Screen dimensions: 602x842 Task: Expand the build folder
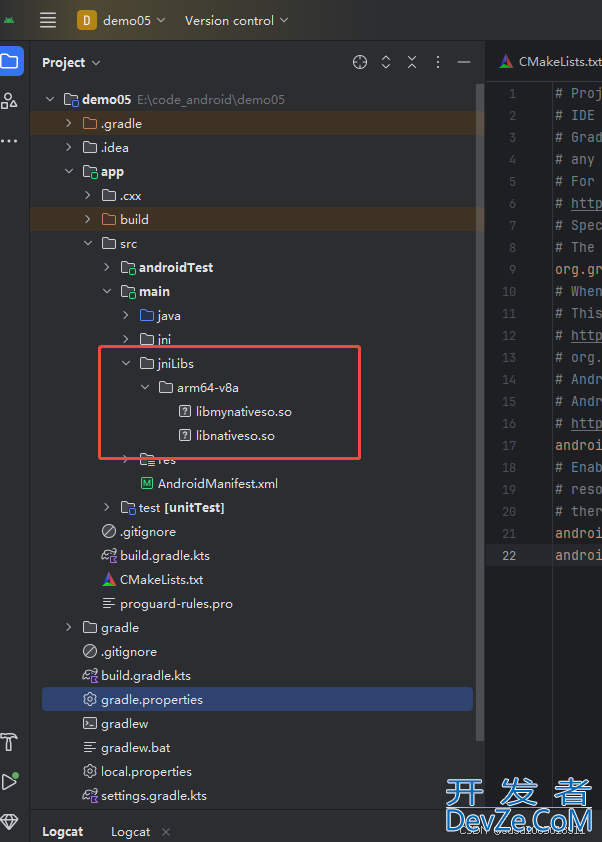click(x=88, y=219)
